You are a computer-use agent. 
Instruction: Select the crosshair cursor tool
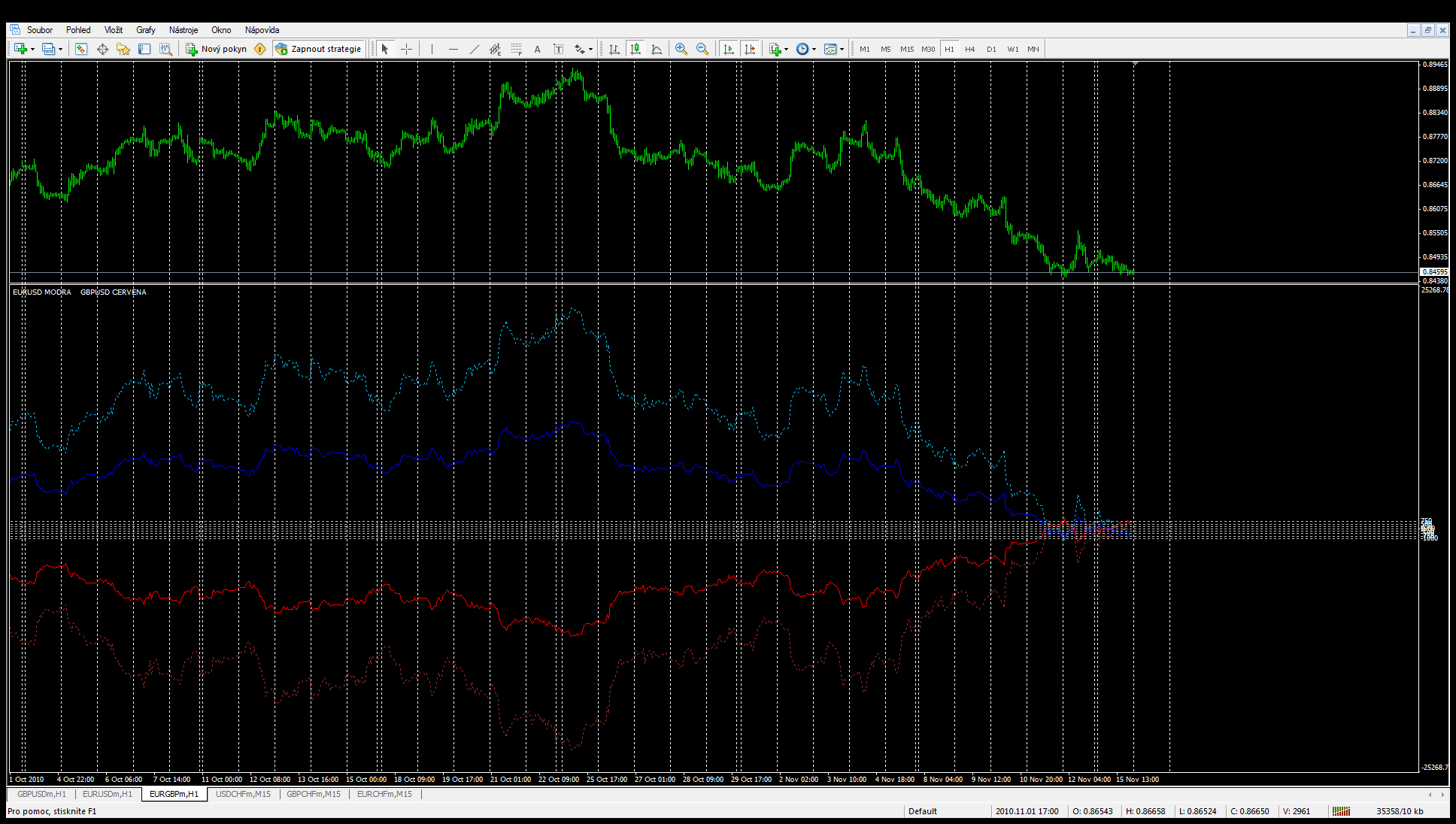coord(406,49)
